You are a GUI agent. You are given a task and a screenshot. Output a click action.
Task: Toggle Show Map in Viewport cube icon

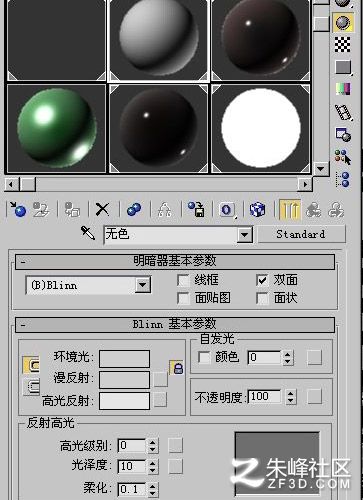pyautogui.click(x=257, y=209)
